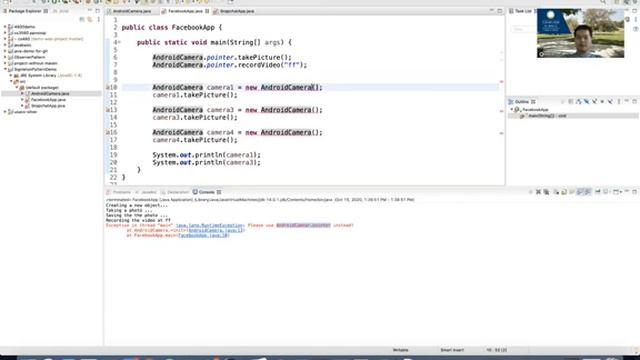The width and height of the screenshot is (640, 360).
Task: Expand SnapchatApp.java tree arrow
Action: tap(22, 106)
